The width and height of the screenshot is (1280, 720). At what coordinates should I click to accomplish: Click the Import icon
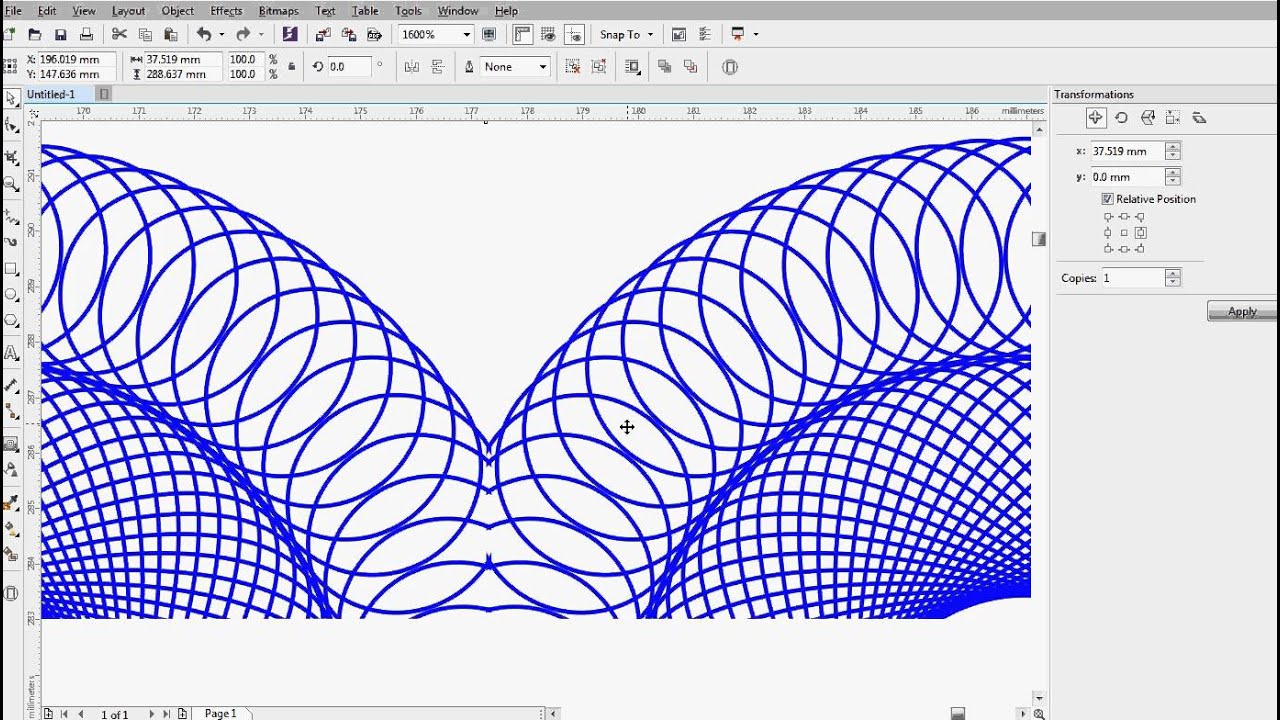[323, 34]
